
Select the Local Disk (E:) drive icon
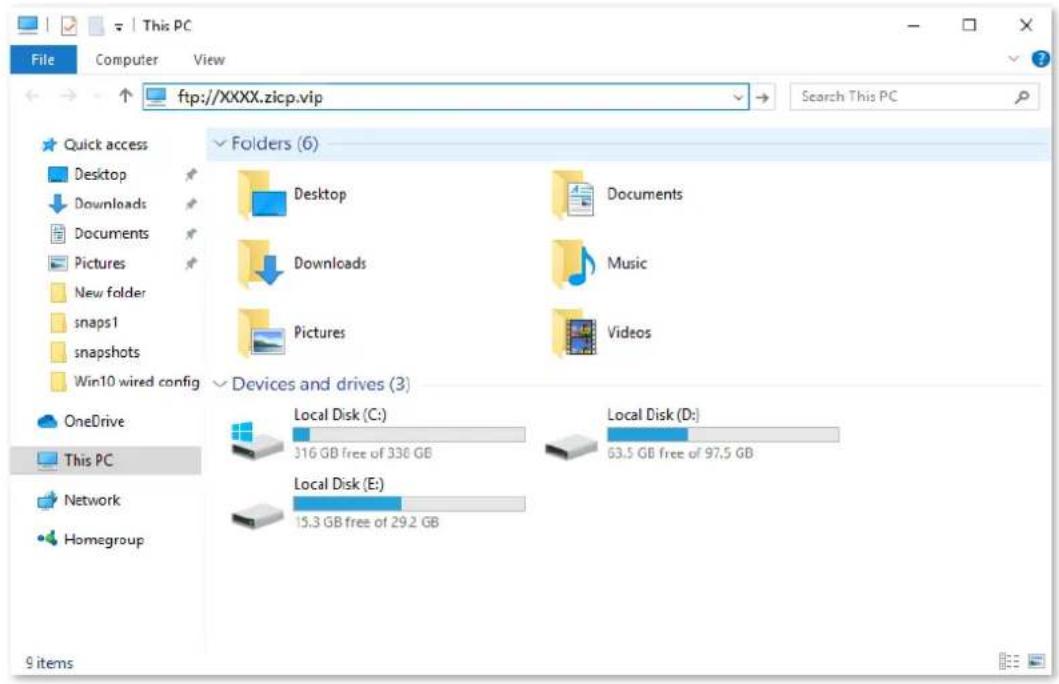pos(257,515)
